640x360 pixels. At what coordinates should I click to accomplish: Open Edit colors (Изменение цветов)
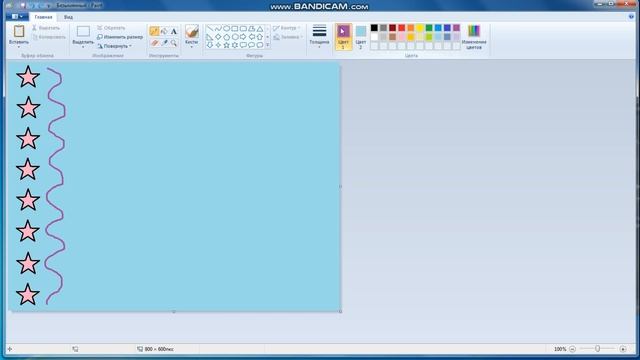click(x=474, y=37)
